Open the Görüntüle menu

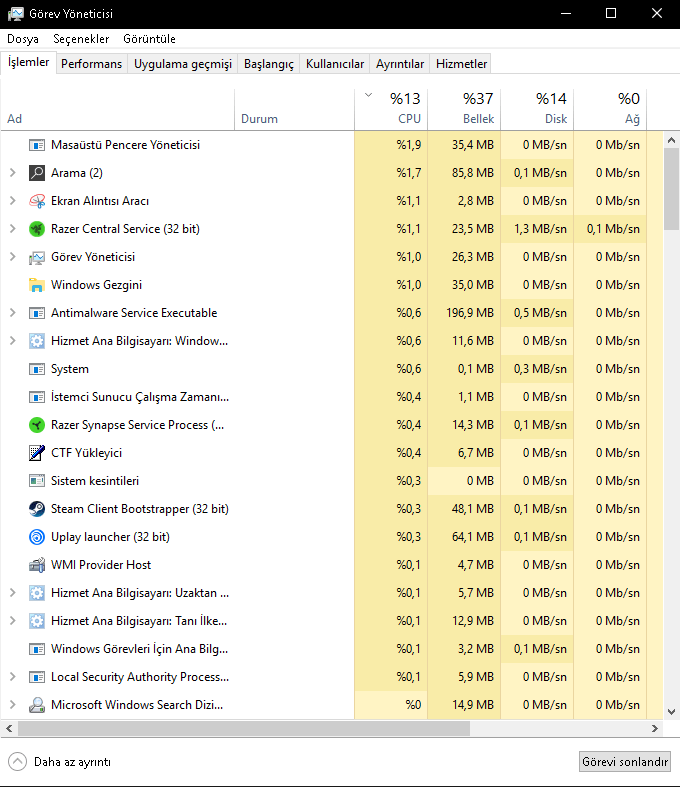coord(149,39)
